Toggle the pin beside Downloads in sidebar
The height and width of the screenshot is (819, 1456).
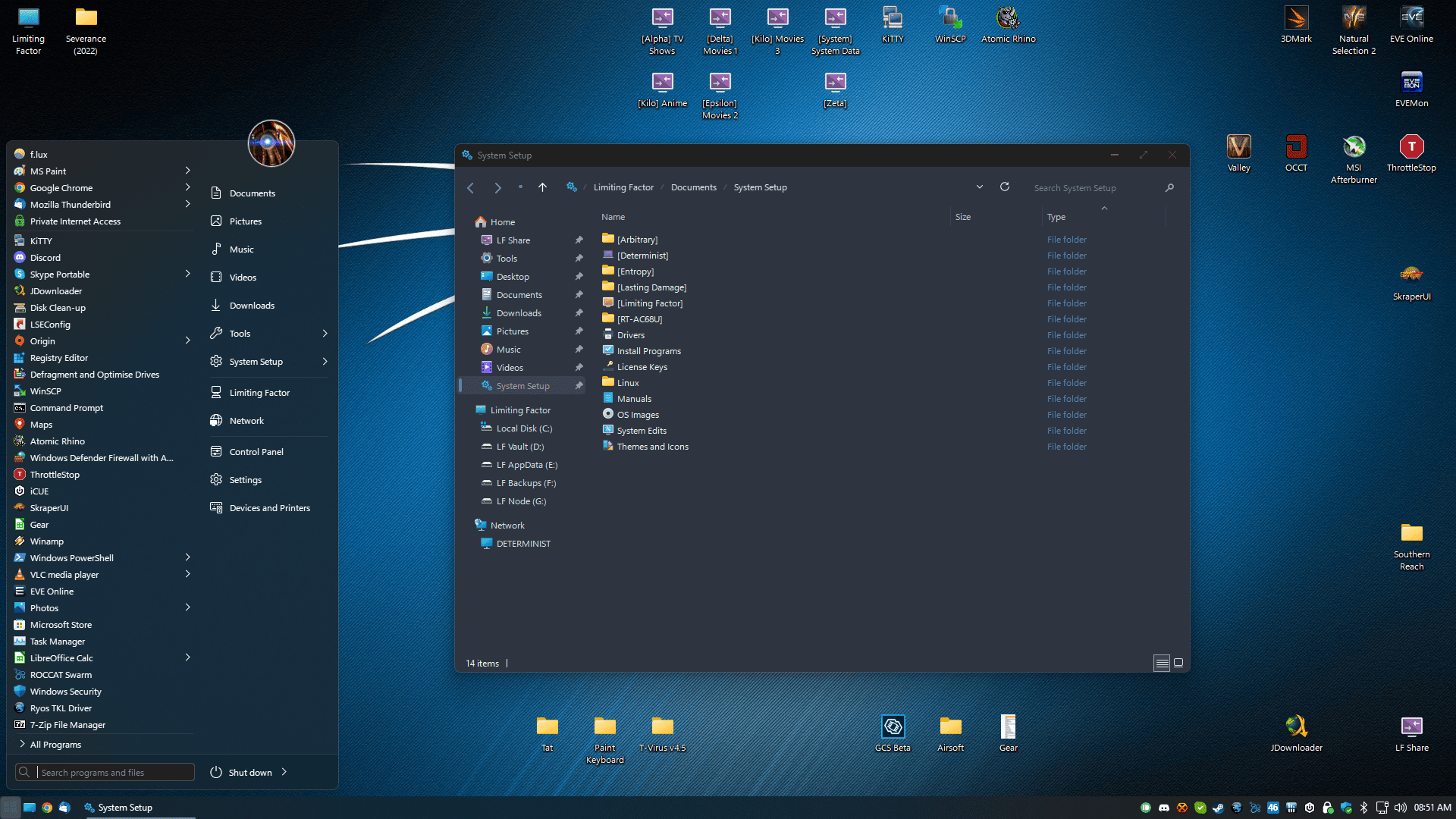[579, 313]
